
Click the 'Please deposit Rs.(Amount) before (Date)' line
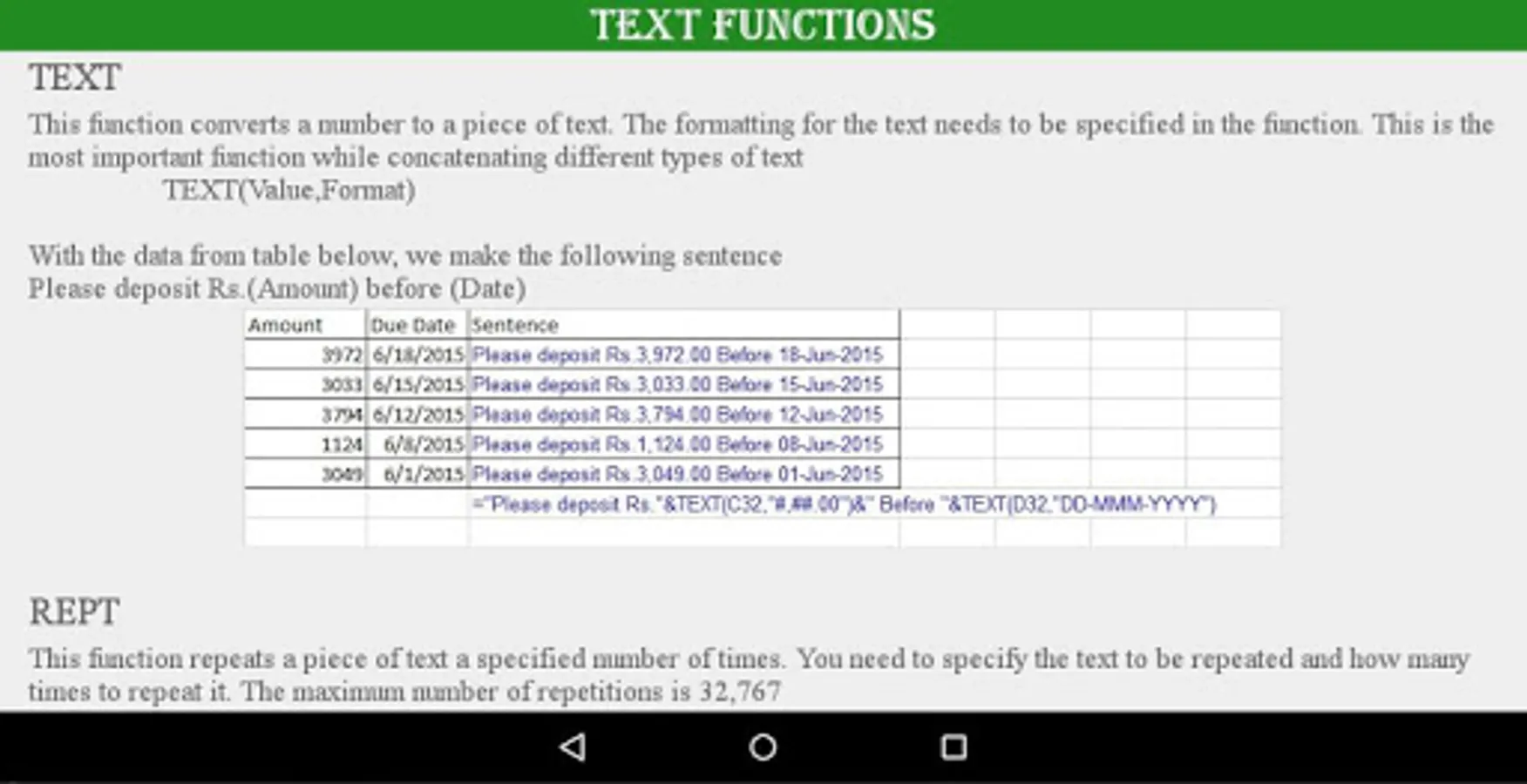pos(277,288)
